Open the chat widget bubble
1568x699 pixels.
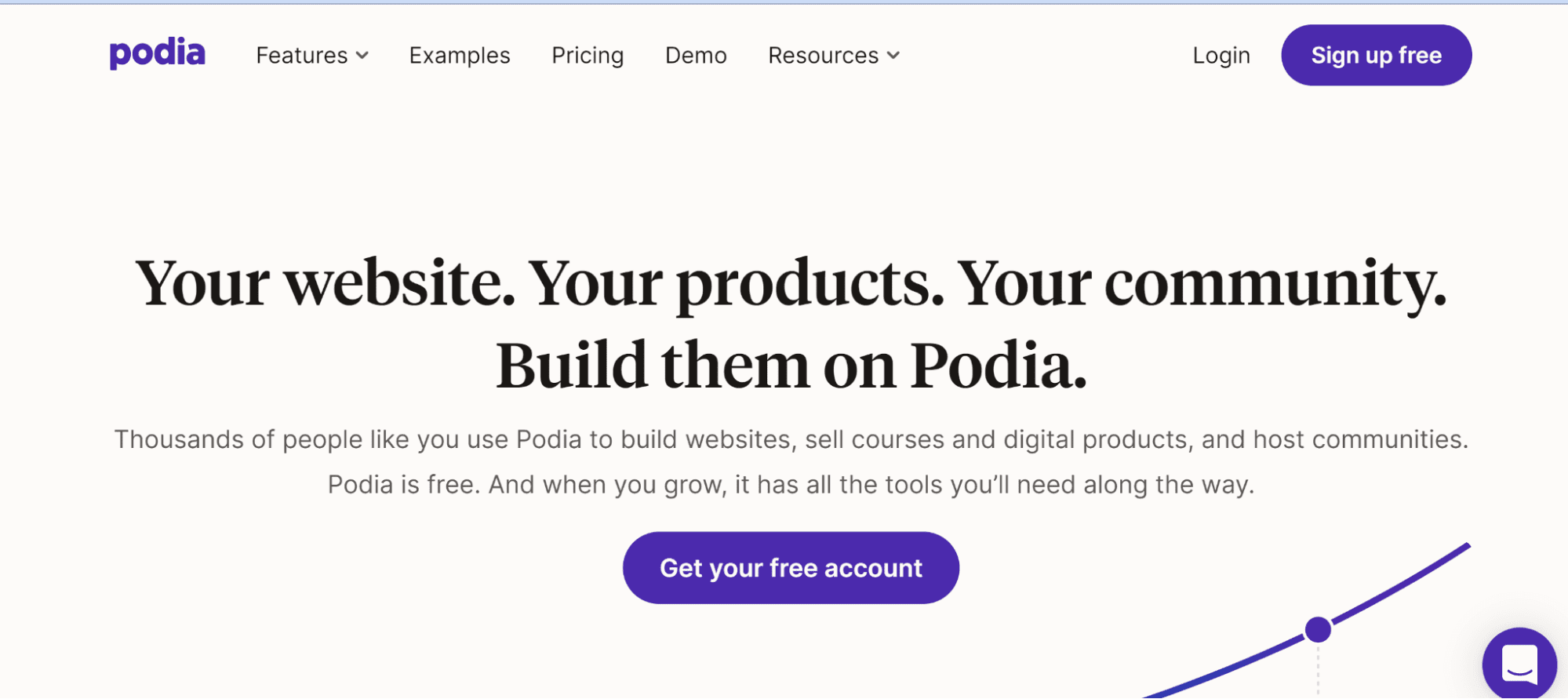pos(1519,664)
